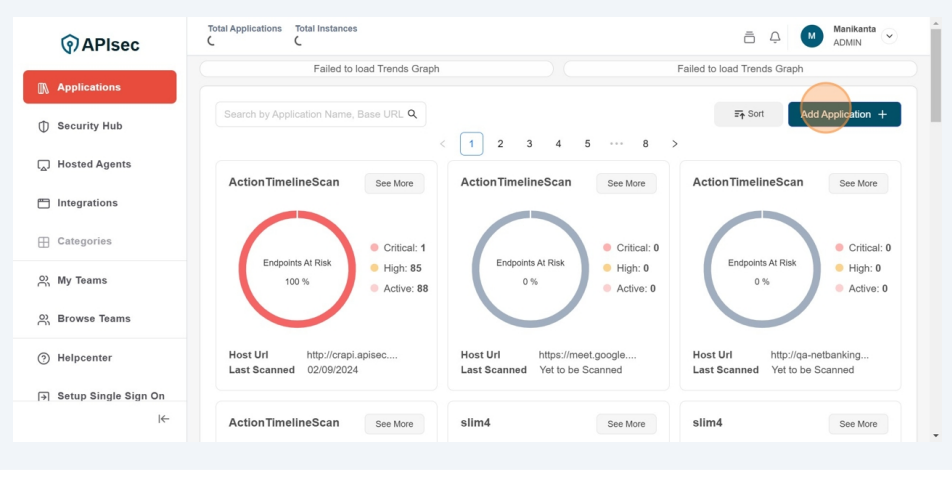Collapse the sidebar using arrow icon
Image resolution: width=952 pixels, height=481 pixels.
164,419
